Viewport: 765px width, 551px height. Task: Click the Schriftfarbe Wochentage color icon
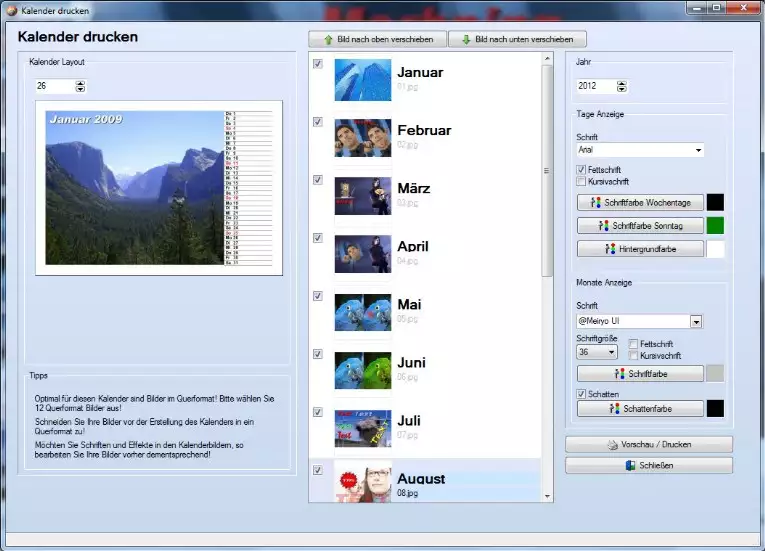pyautogui.click(x=597, y=202)
